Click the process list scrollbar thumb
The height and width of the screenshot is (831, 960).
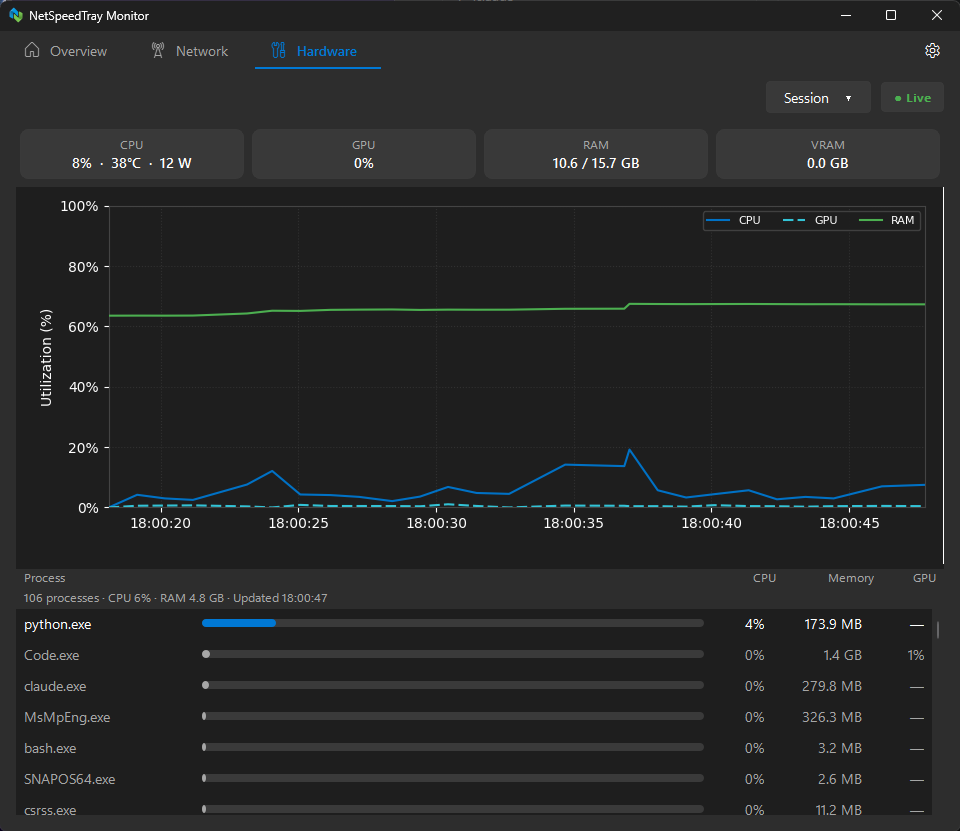[938, 630]
